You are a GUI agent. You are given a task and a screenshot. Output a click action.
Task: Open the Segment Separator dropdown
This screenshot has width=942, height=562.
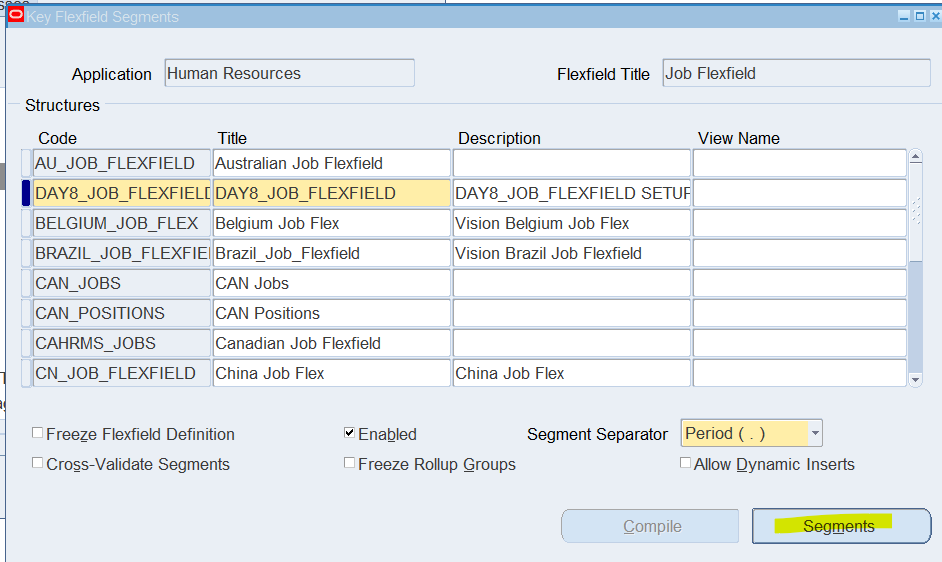[815, 433]
